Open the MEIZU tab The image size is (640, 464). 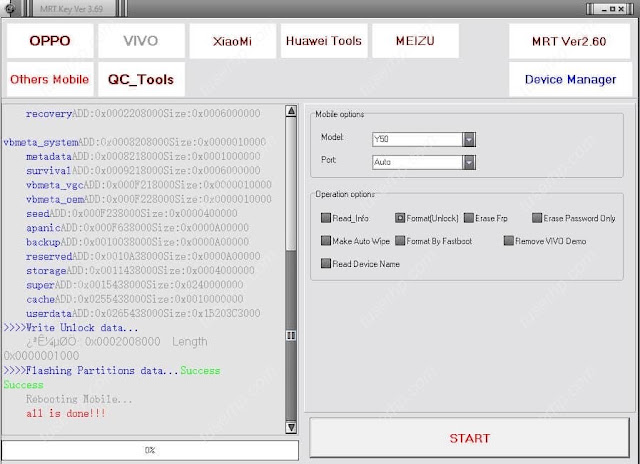(415, 41)
